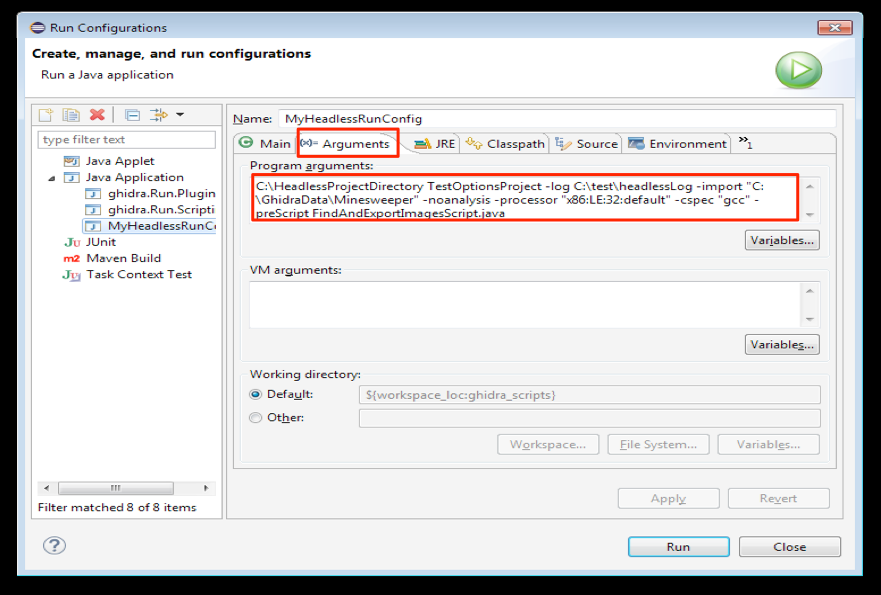Collapse all configurations in tree toolbar
The image size is (881, 595).
[x=133, y=116]
